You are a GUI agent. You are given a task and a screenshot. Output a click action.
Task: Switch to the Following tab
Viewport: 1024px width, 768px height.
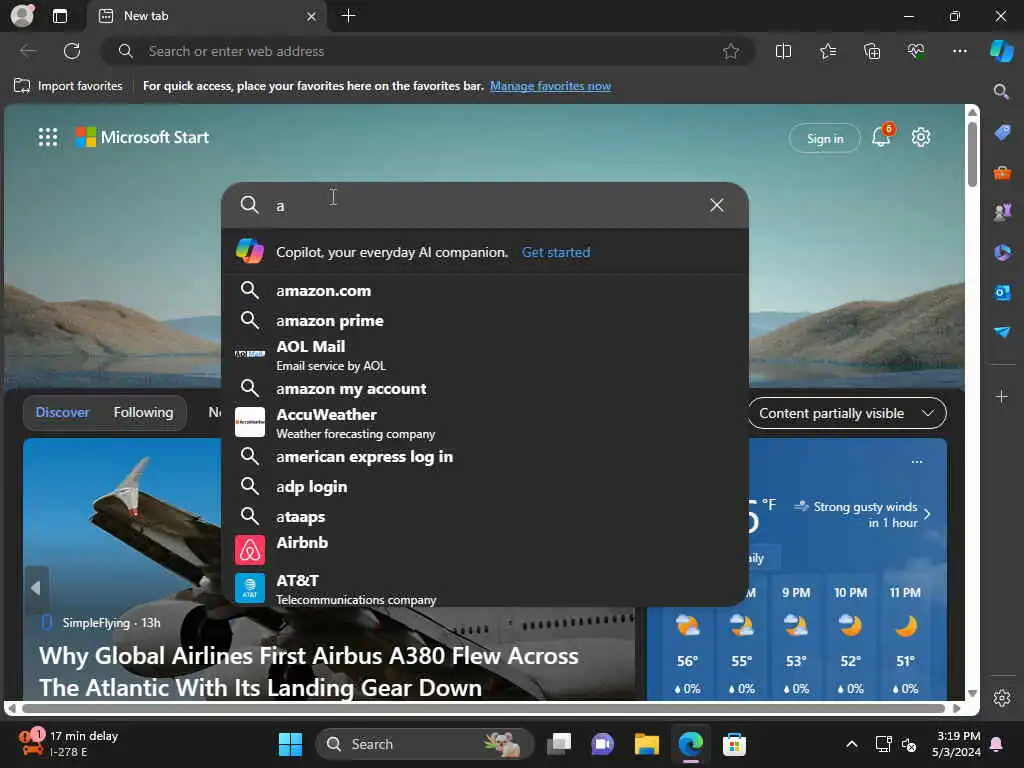(x=144, y=412)
